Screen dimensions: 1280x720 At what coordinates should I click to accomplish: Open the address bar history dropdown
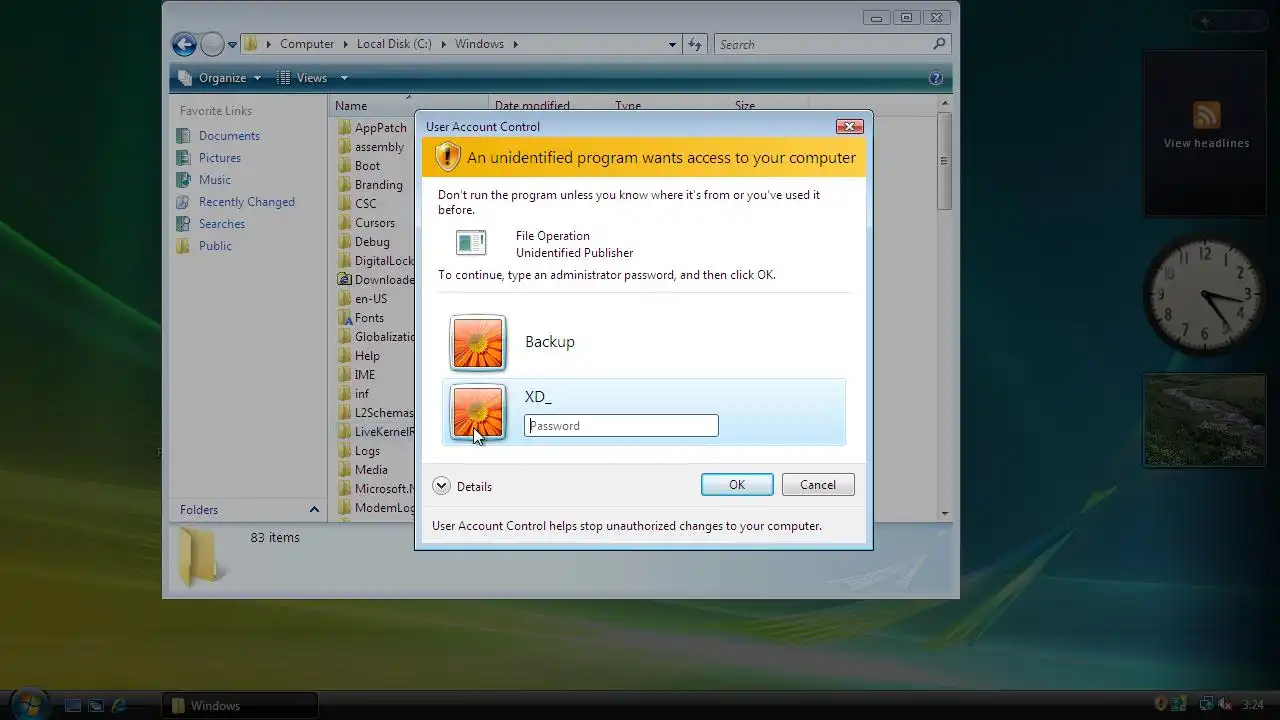673,44
